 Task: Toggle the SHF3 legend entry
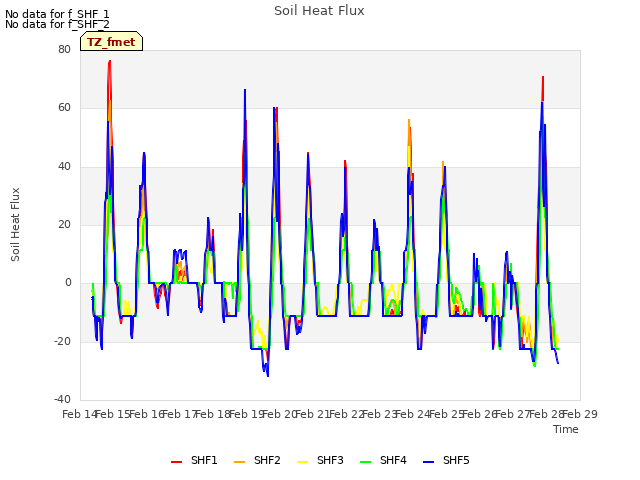pos(320,460)
